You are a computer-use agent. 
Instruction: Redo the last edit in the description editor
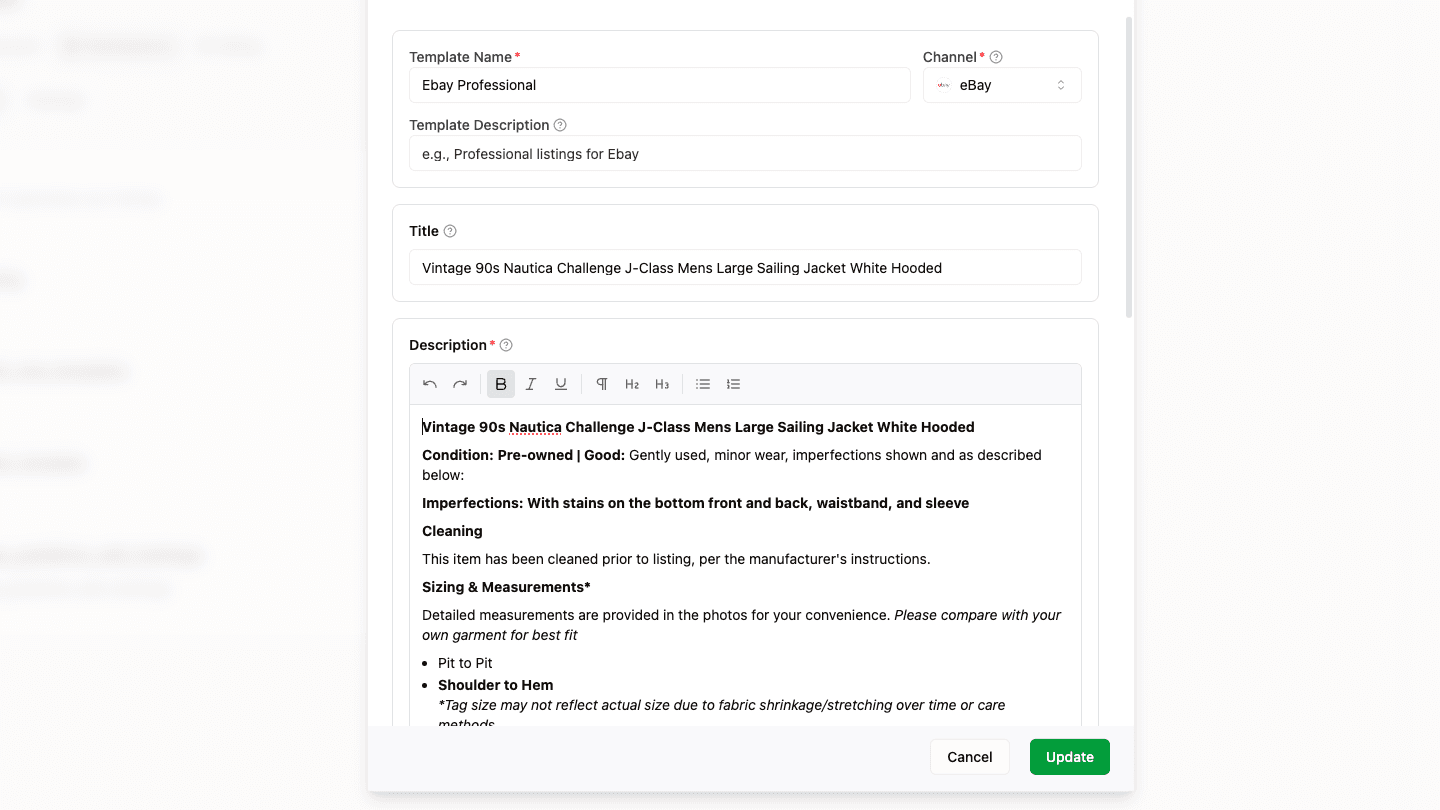[x=460, y=384]
